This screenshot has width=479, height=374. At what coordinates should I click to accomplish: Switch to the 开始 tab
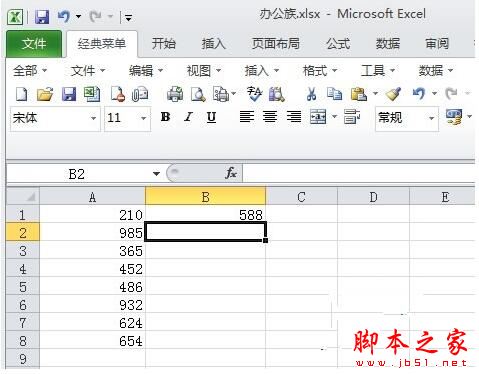click(163, 44)
